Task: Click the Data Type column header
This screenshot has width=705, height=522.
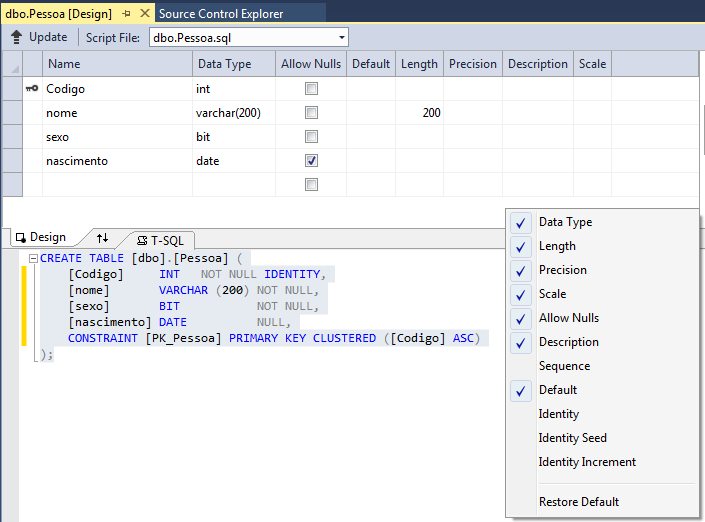Action: (224, 64)
